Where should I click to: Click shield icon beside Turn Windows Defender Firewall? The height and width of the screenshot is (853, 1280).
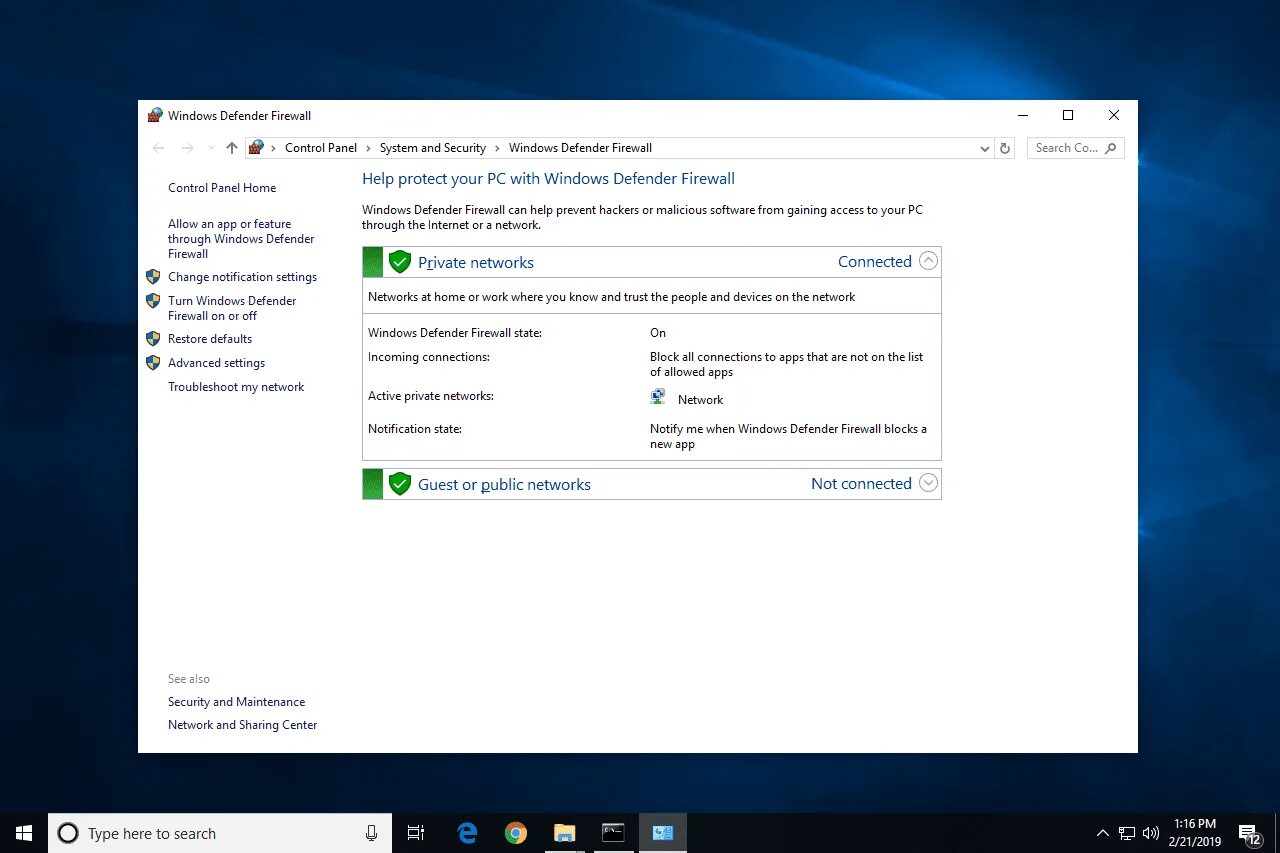click(x=153, y=301)
